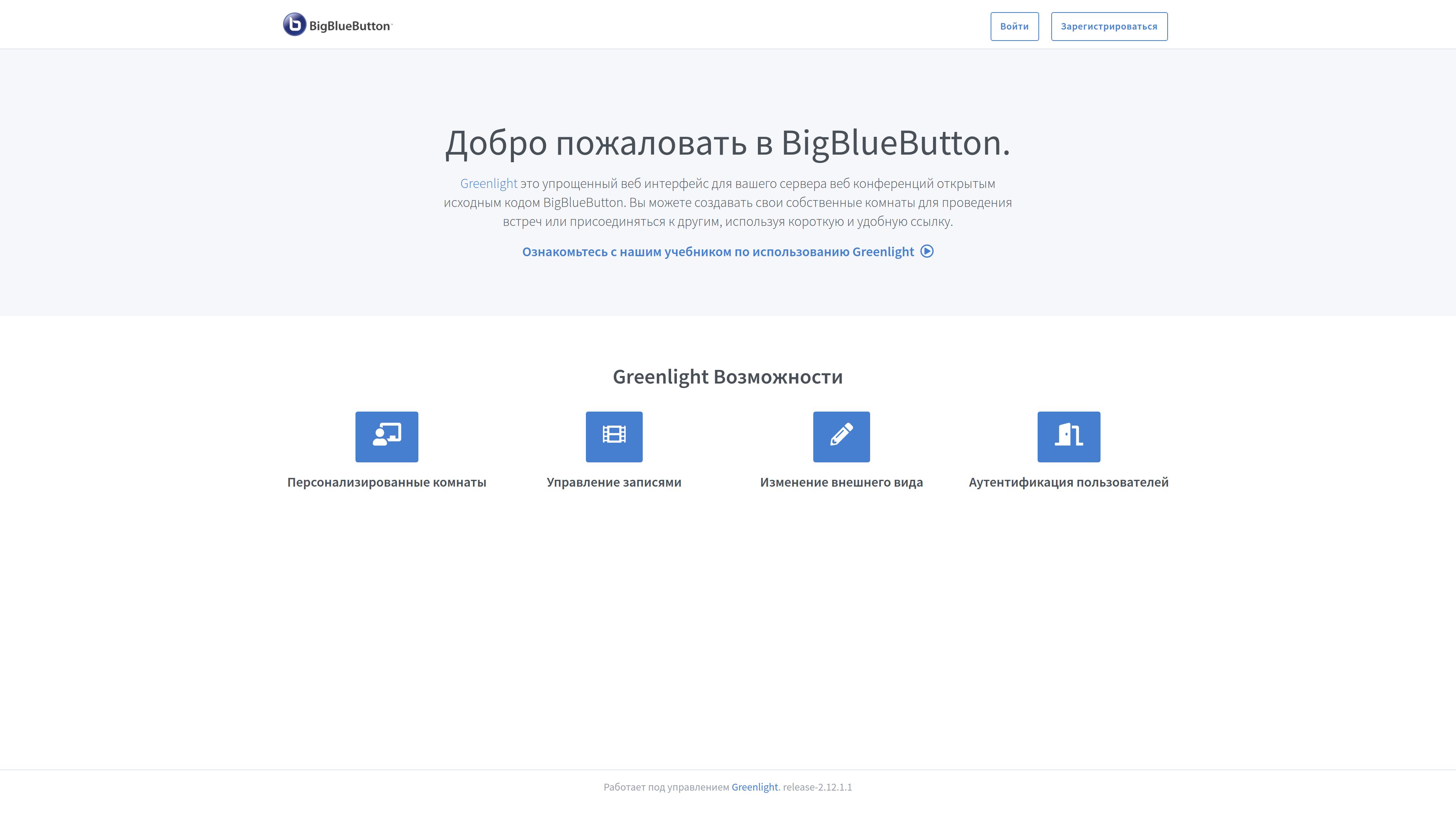This screenshot has height=819, width=1456.
Task: Click the recording management film icon
Action: 614,436
